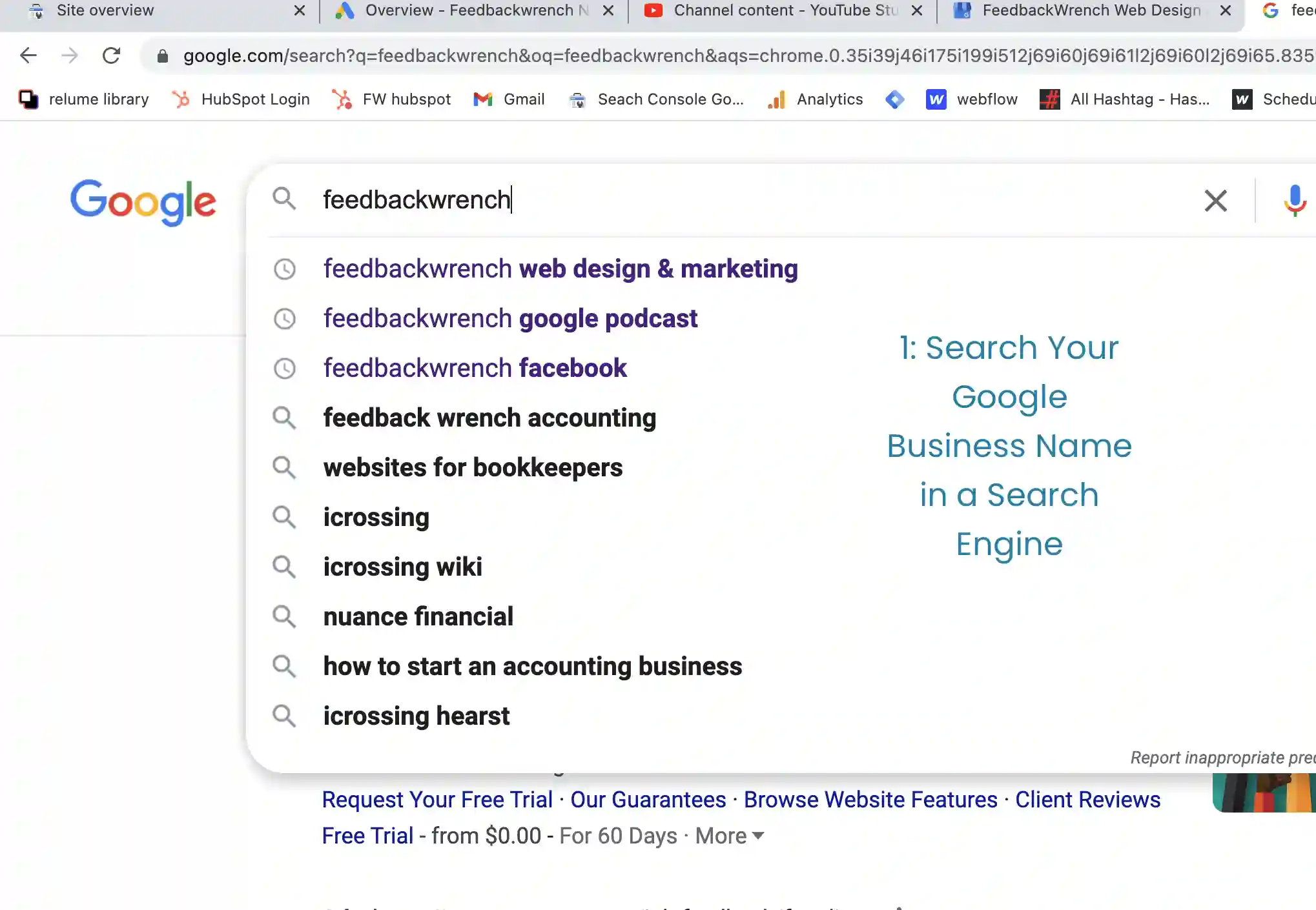This screenshot has height=910, width=1316.
Task: Reload the current page
Action: 111,55
